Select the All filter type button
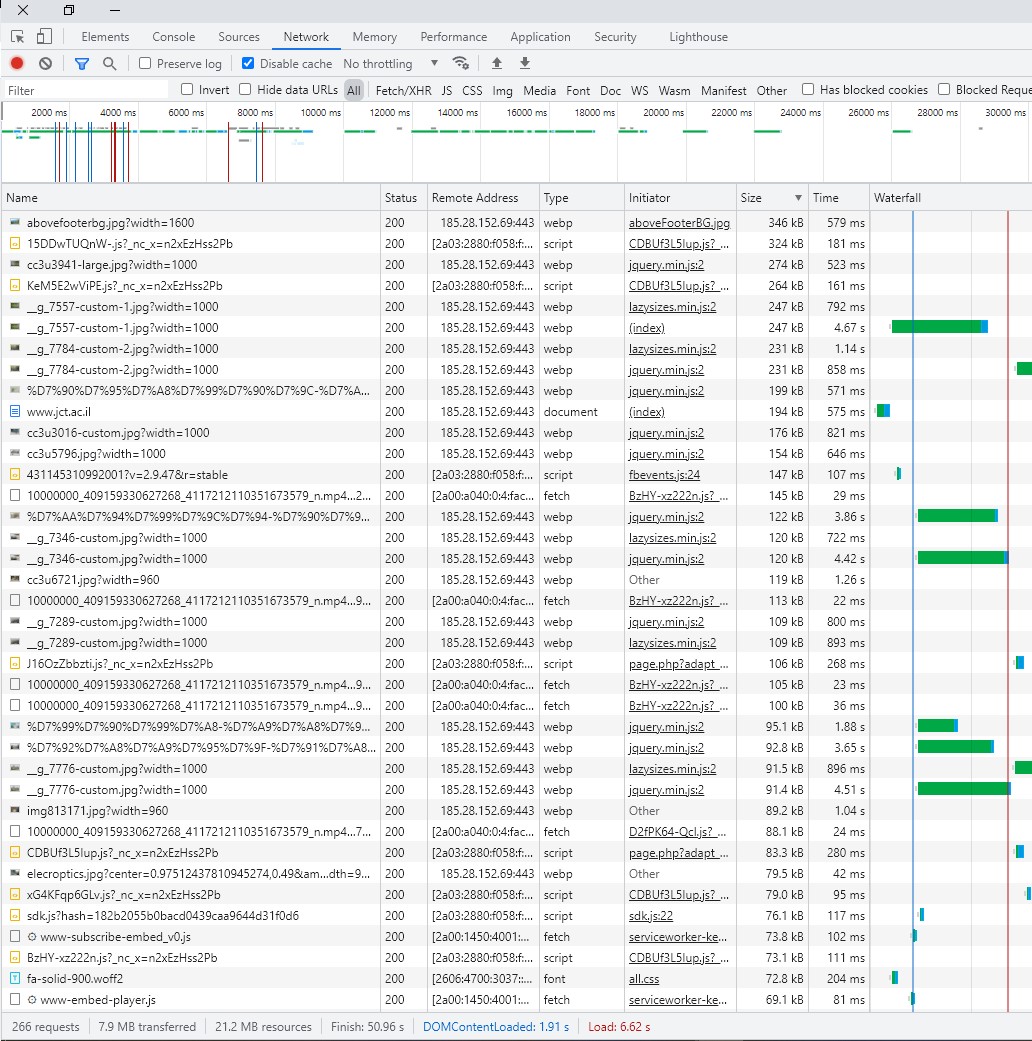 pyautogui.click(x=354, y=90)
